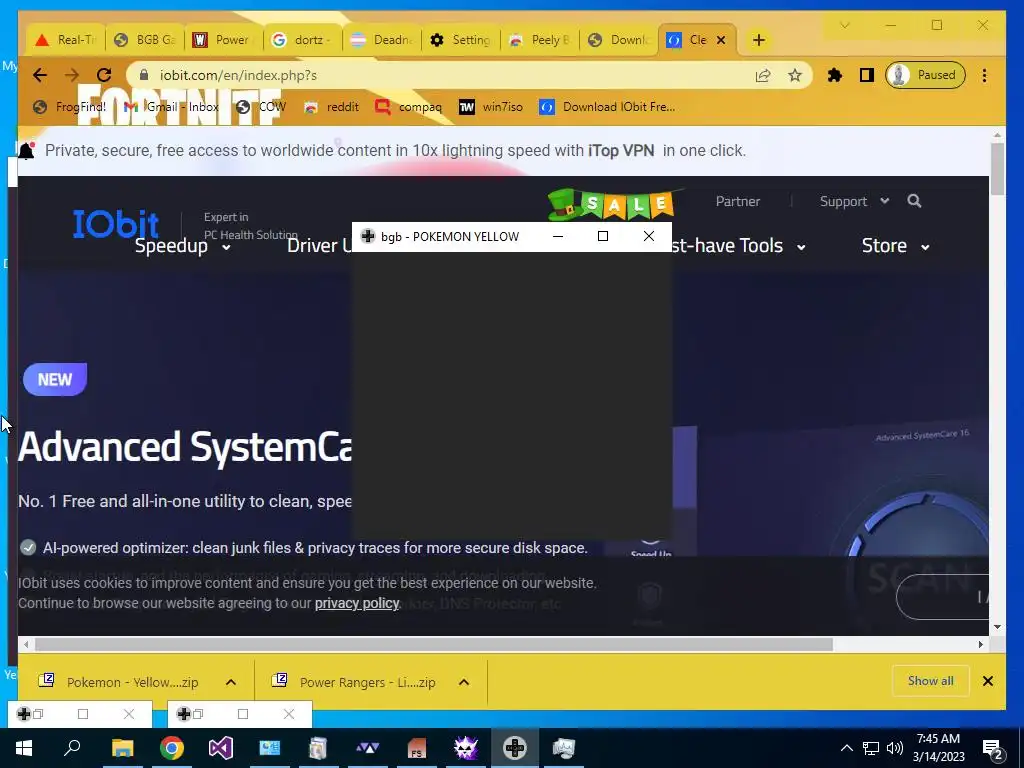Close the active Cle tab

[721, 40]
